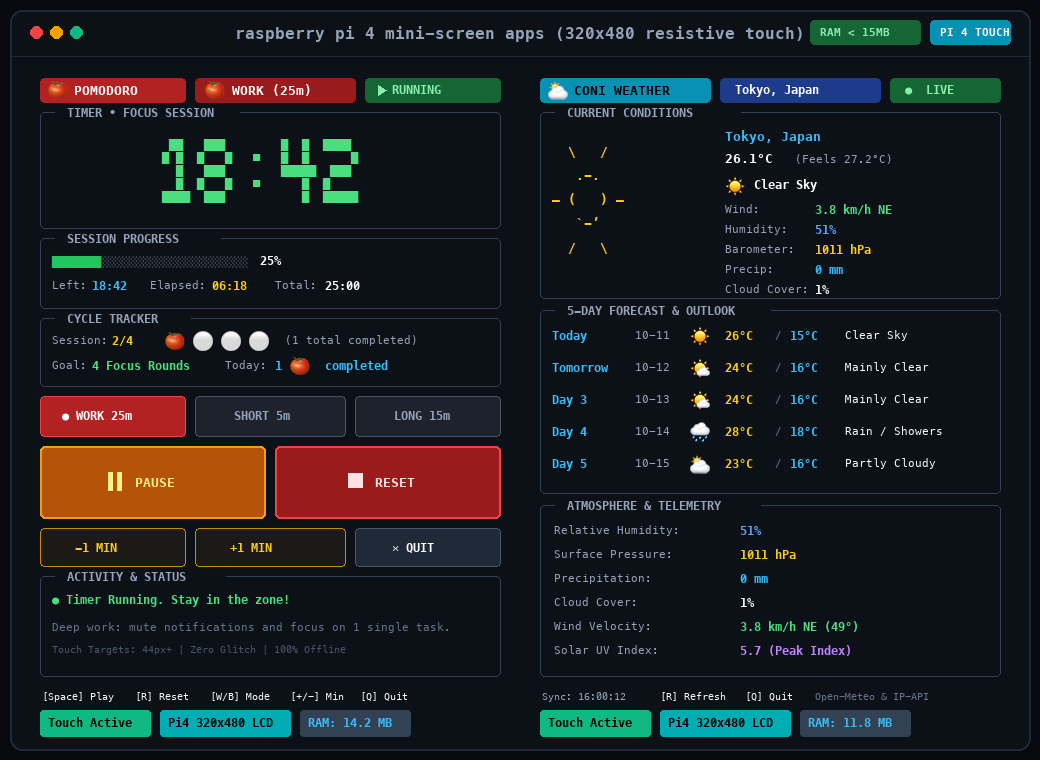Click the RAM < 15MB header badge
Image resolution: width=1040 pixels, height=760 pixels.
865,32
